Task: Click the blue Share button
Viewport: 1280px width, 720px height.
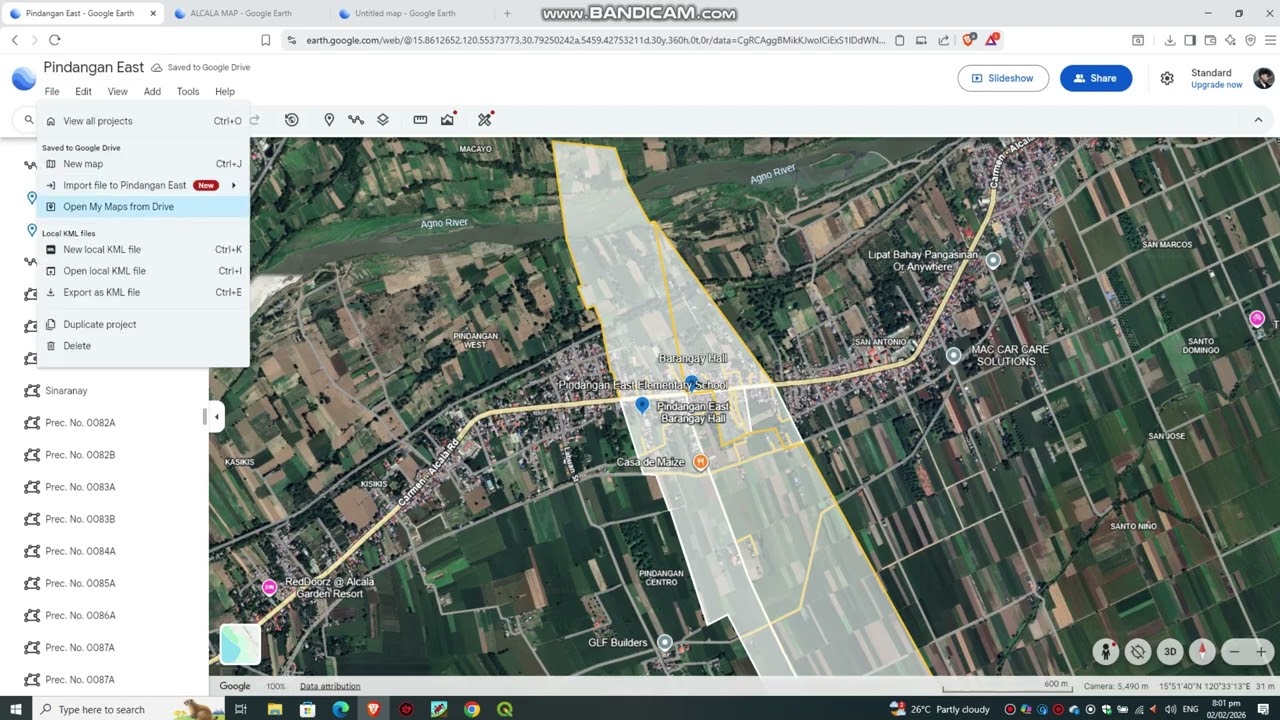Action: [x=1096, y=78]
